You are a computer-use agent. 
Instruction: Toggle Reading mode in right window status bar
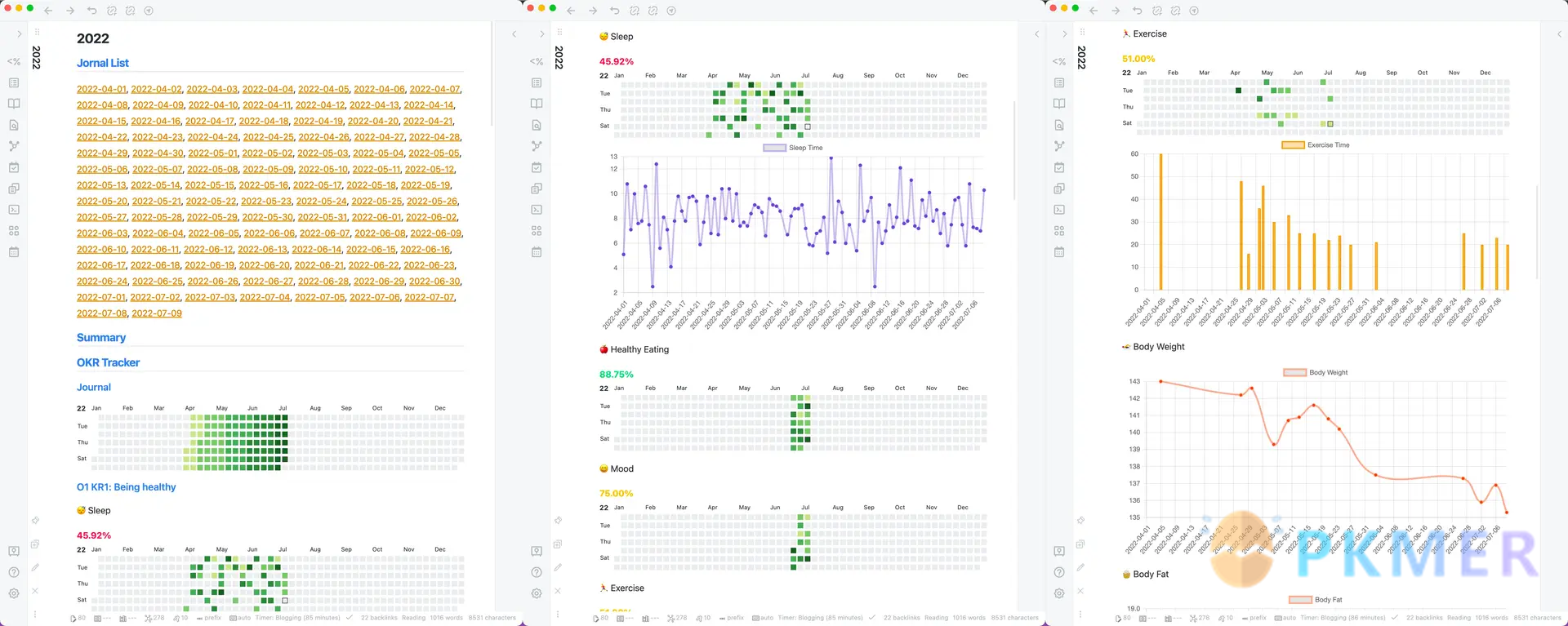1459,618
